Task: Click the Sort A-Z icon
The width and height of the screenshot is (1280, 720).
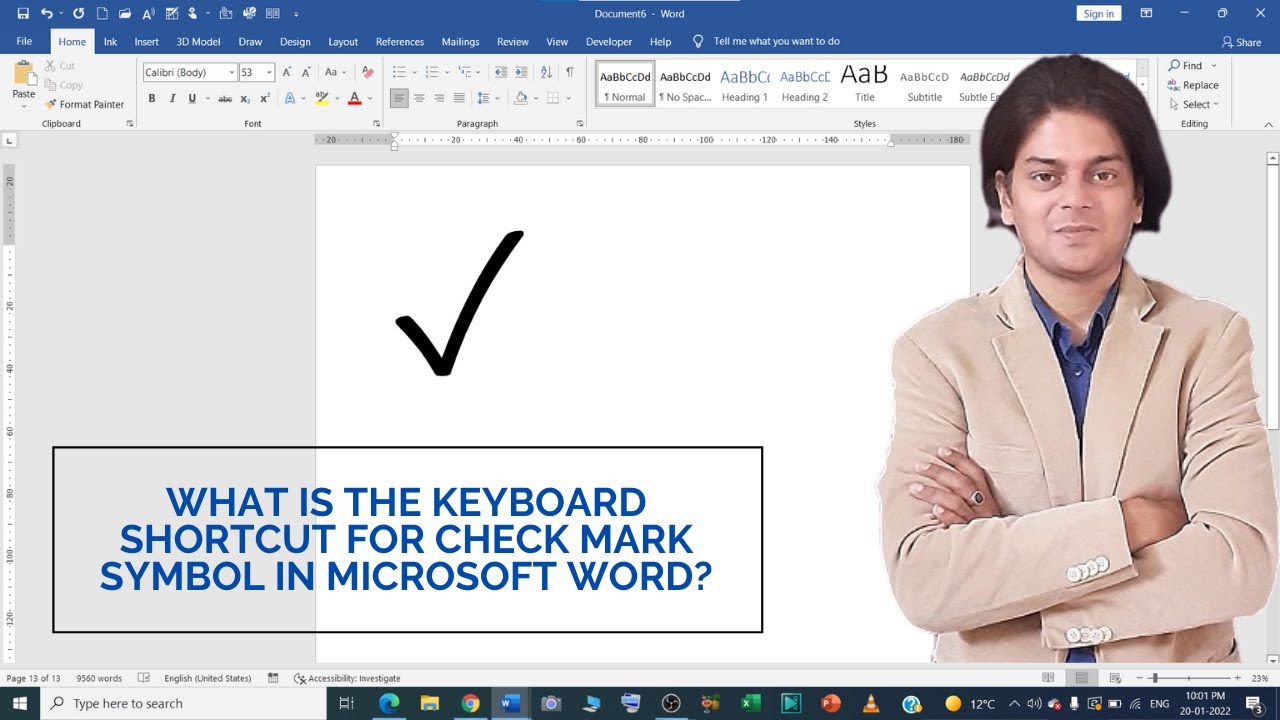Action: pyautogui.click(x=546, y=72)
